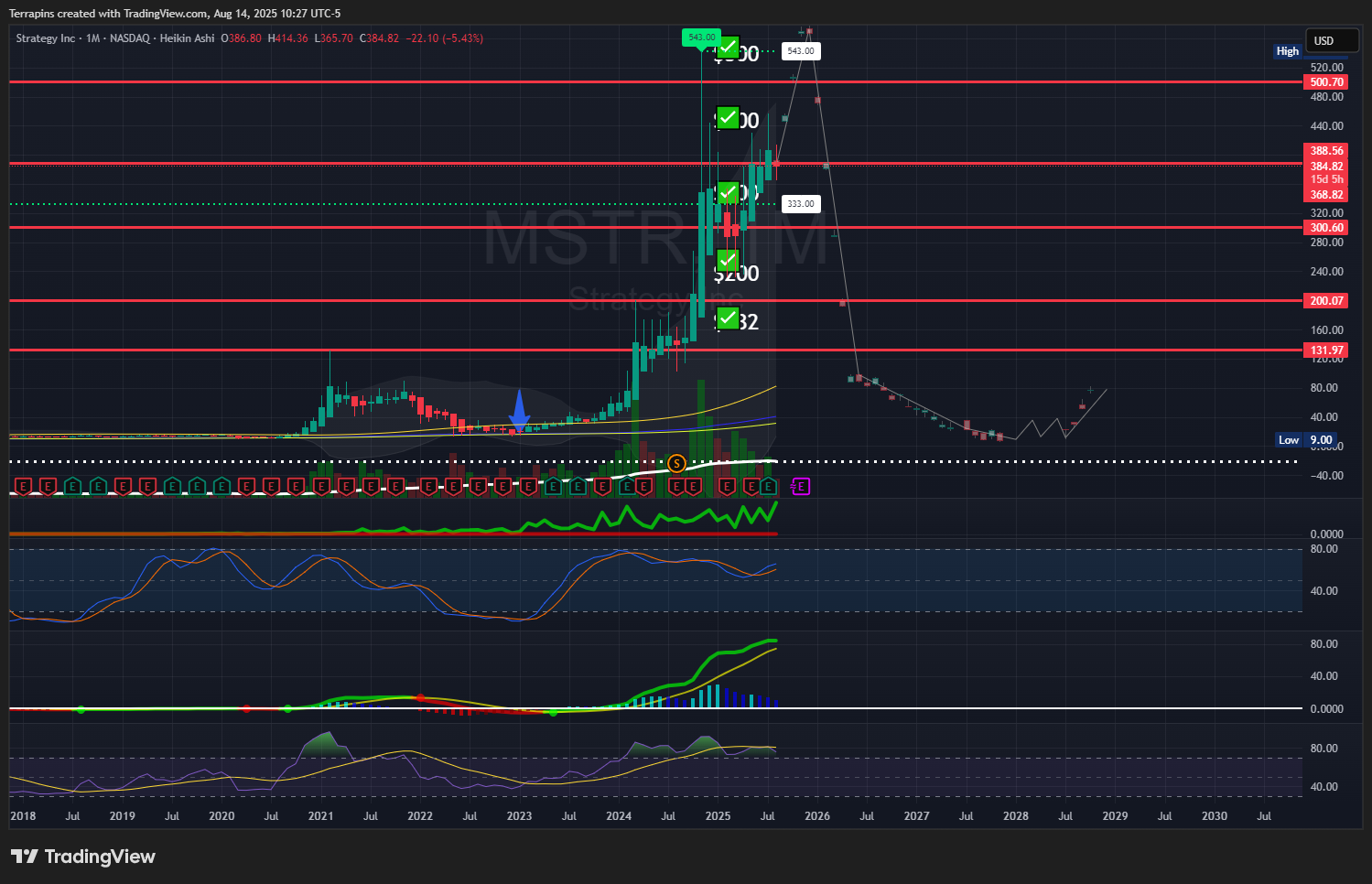Click 2030 on the time axis
The width and height of the screenshot is (1372, 884).
click(1215, 816)
